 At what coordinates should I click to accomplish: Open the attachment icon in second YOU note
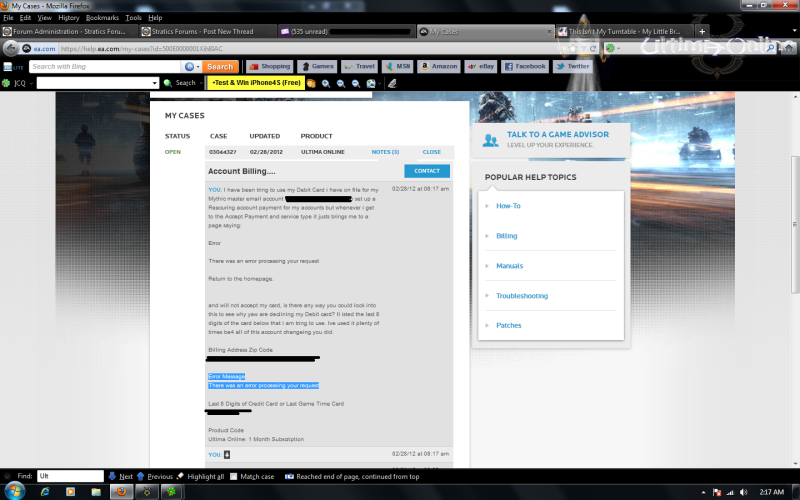(x=227, y=454)
